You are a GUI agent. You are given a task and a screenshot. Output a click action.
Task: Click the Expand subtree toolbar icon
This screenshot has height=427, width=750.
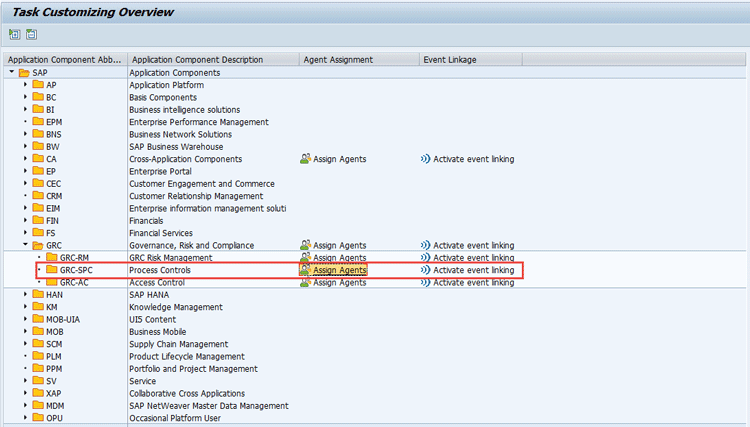[x=15, y=34]
